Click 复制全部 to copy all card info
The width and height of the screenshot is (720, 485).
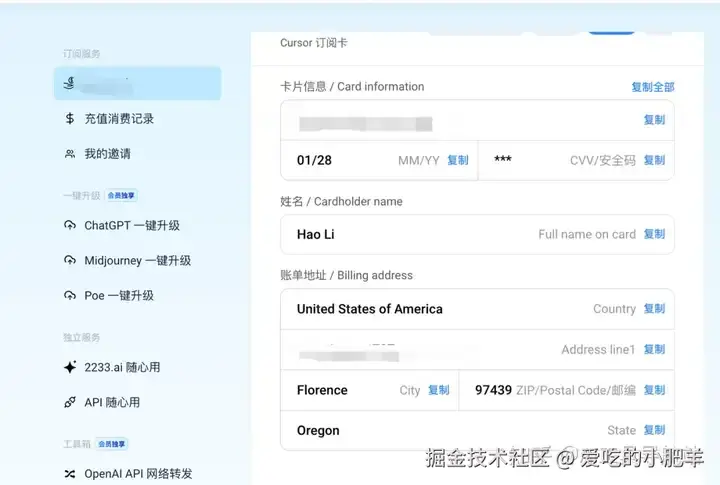(652, 87)
